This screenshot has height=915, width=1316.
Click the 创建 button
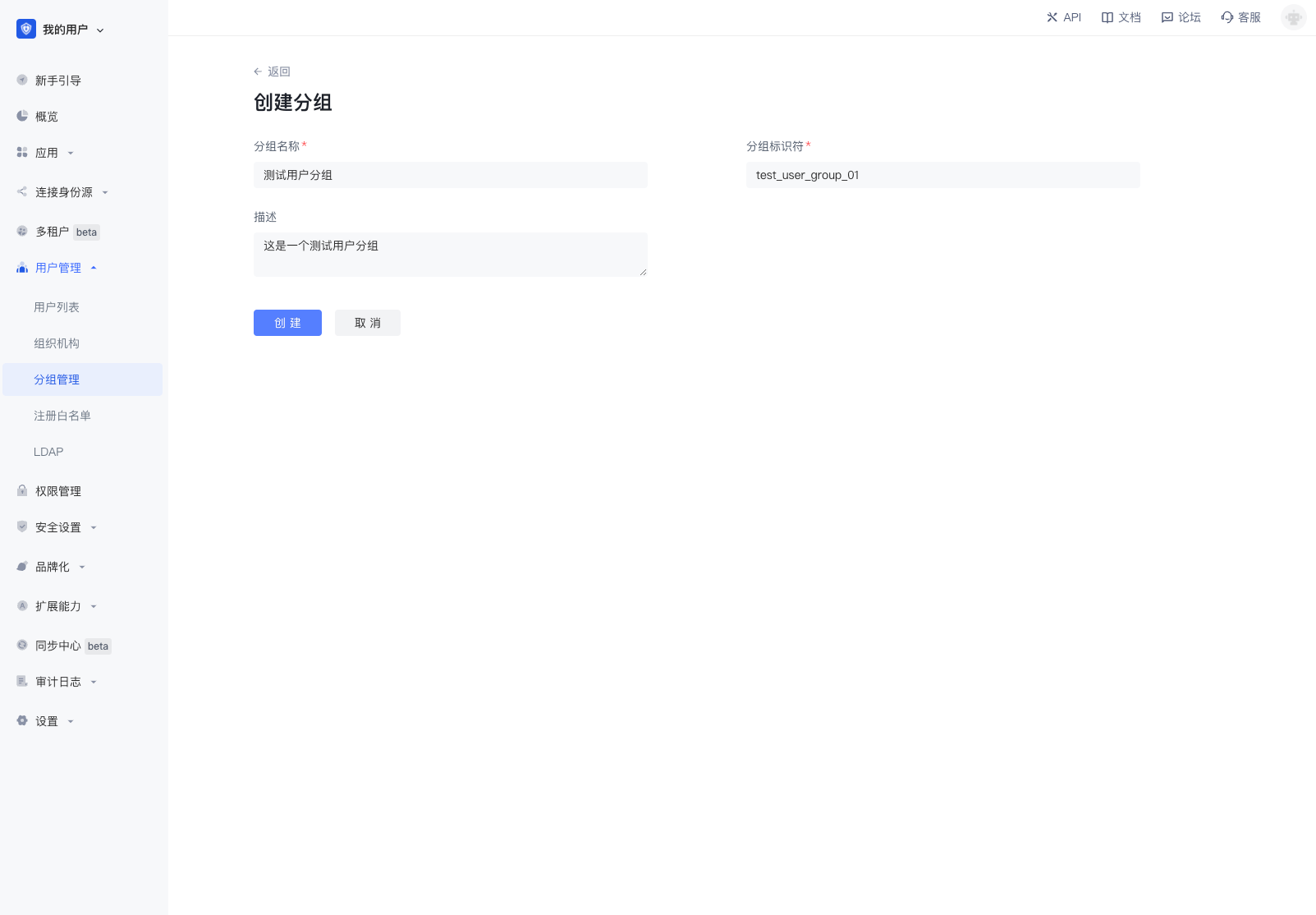(x=287, y=323)
